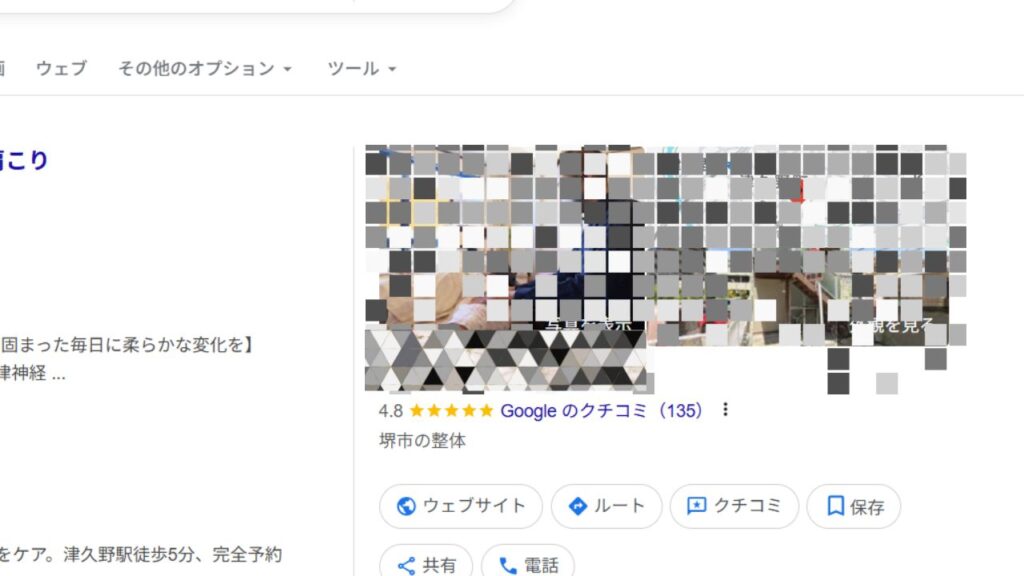Click the review speech-bubble icon for クチコミ
This screenshot has height=576, width=1024.
tap(696, 506)
